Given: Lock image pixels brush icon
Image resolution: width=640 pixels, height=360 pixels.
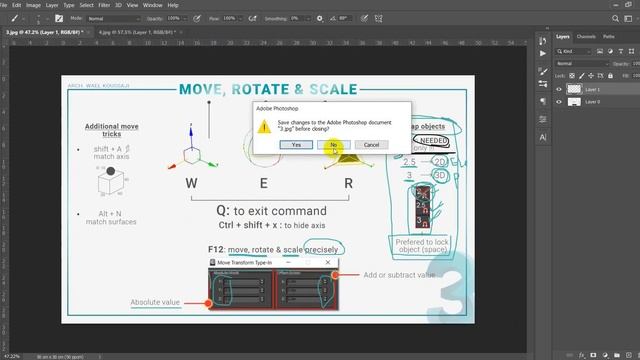Looking at the screenshot, I should click(582, 76).
